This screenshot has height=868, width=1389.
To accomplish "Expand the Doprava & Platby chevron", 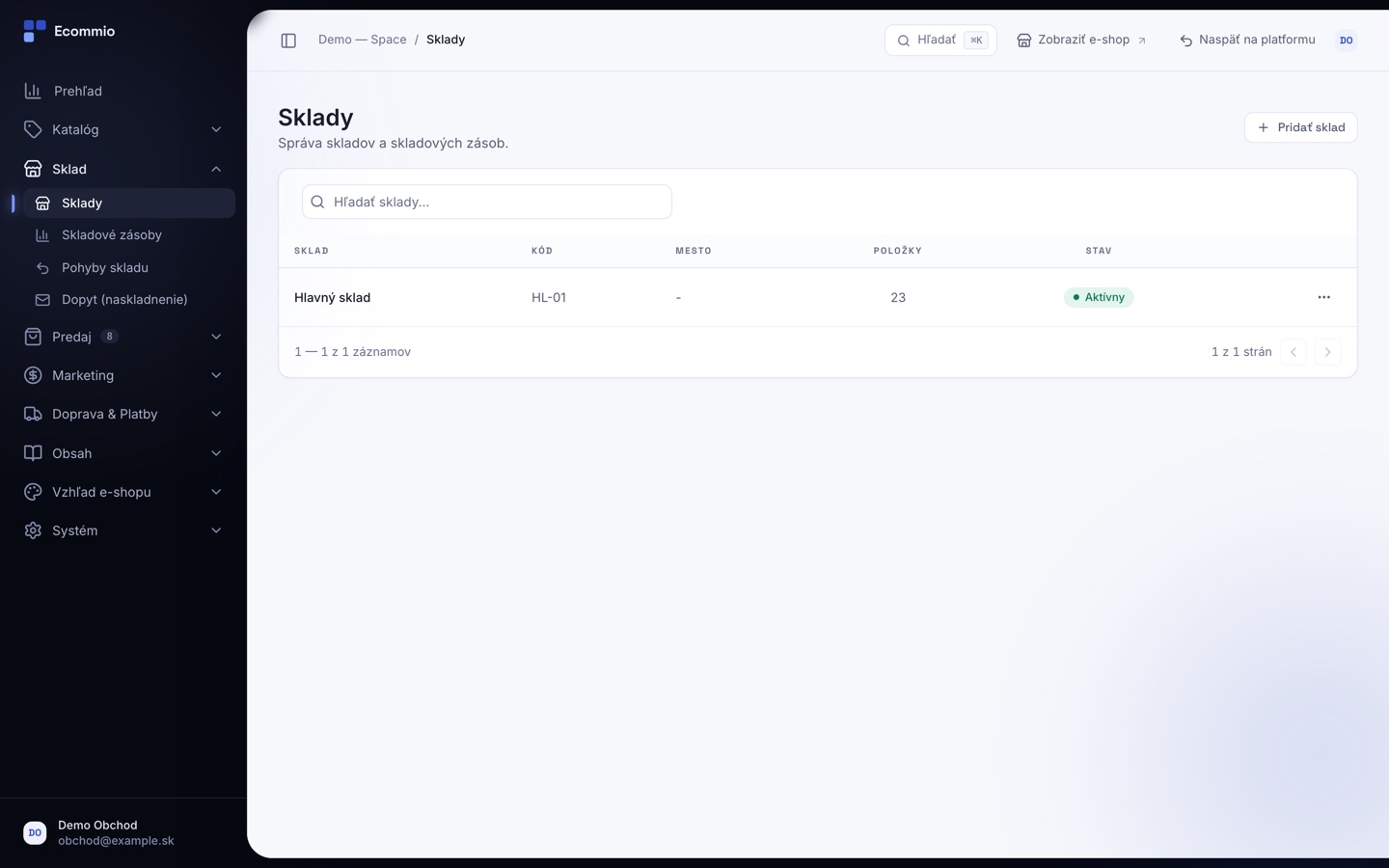I will [x=216, y=414].
